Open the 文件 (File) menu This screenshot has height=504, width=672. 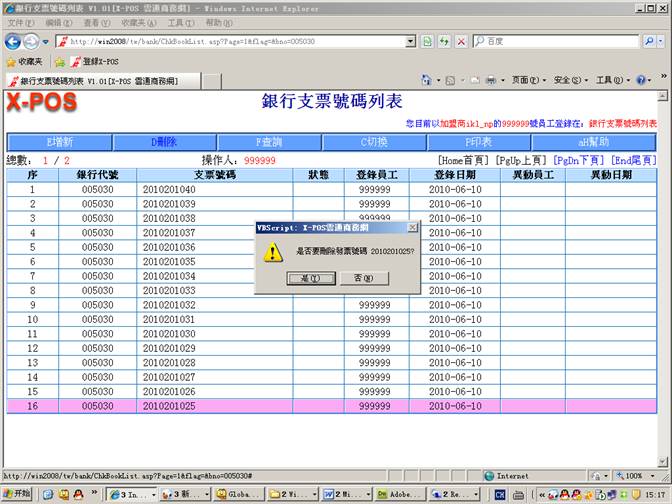[20, 22]
